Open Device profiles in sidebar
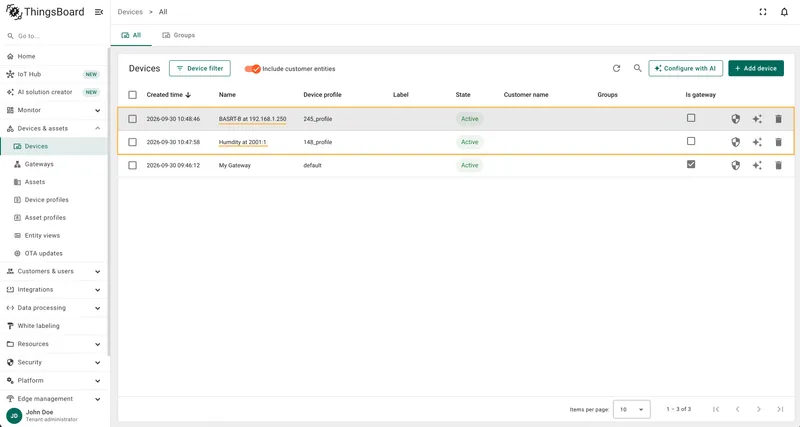The height and width of the screenshot is (427, 800). [54, 200]
